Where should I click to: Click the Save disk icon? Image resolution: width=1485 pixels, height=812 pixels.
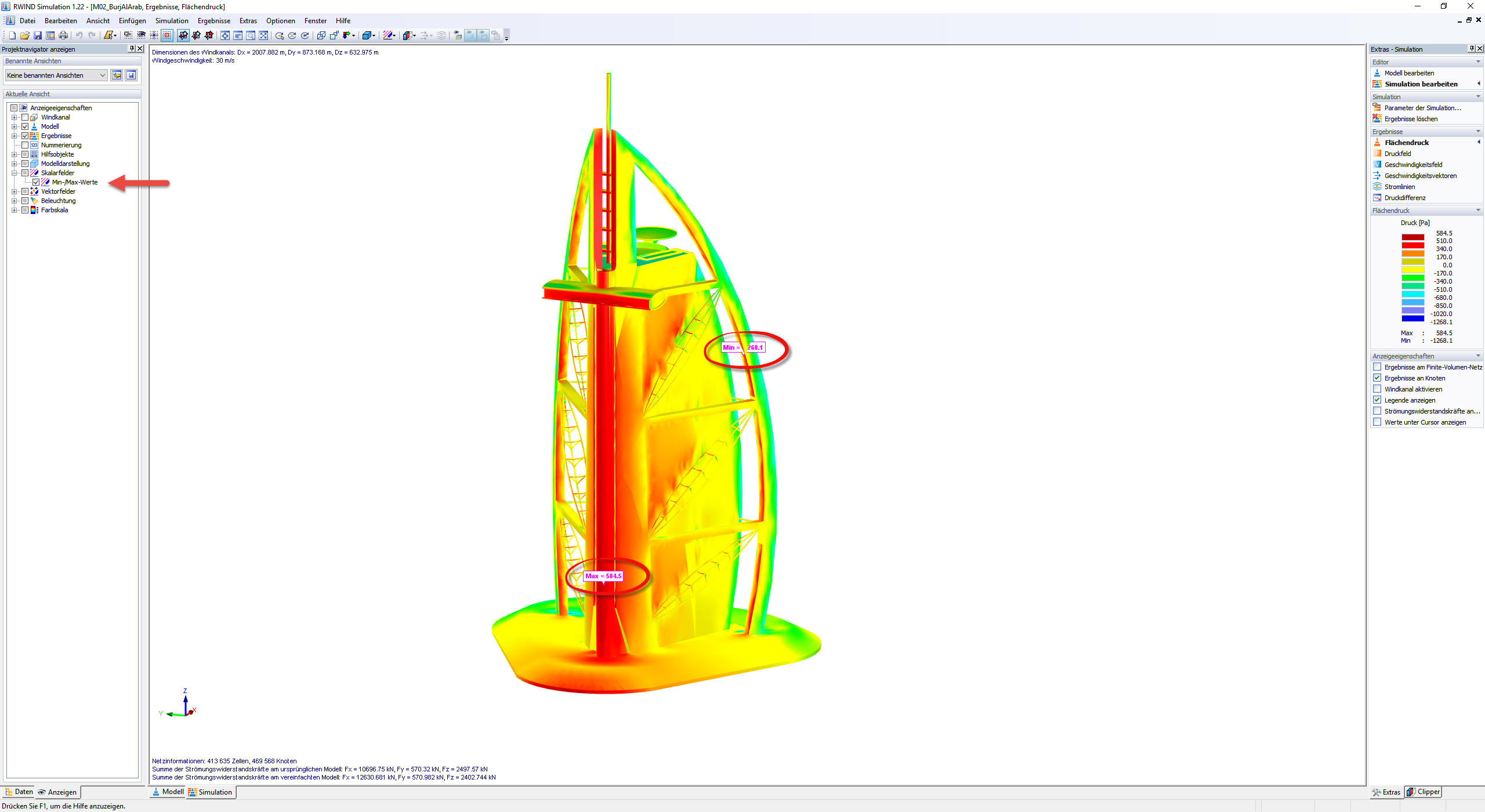(x=38, y=36)
